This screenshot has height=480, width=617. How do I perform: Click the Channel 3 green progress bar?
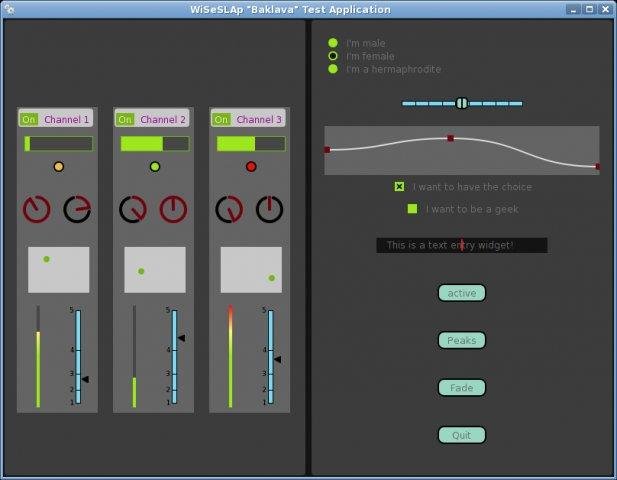coord(251,144)
